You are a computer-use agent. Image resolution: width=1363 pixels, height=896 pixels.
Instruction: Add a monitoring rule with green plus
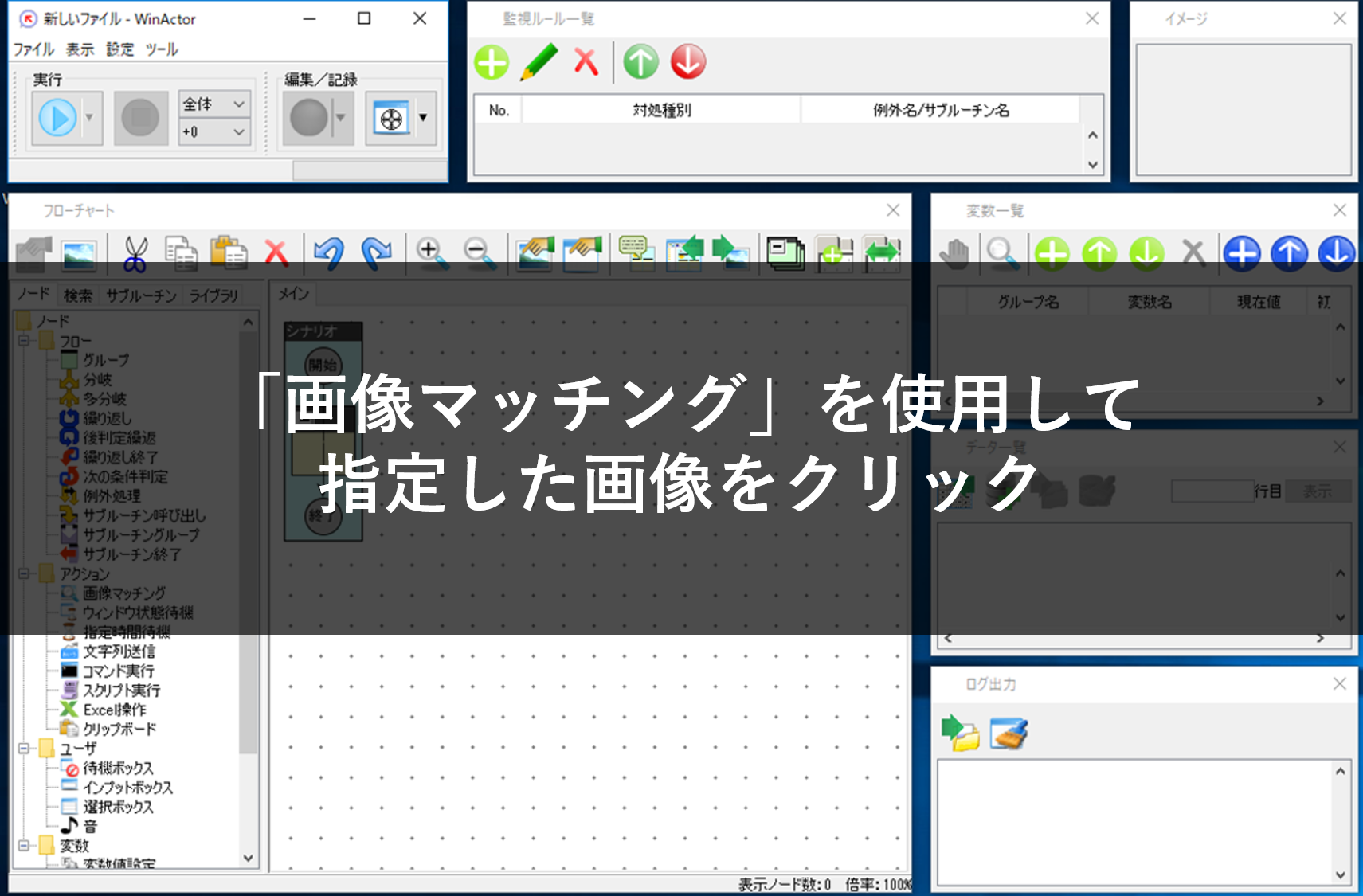(x=492, y=62)
